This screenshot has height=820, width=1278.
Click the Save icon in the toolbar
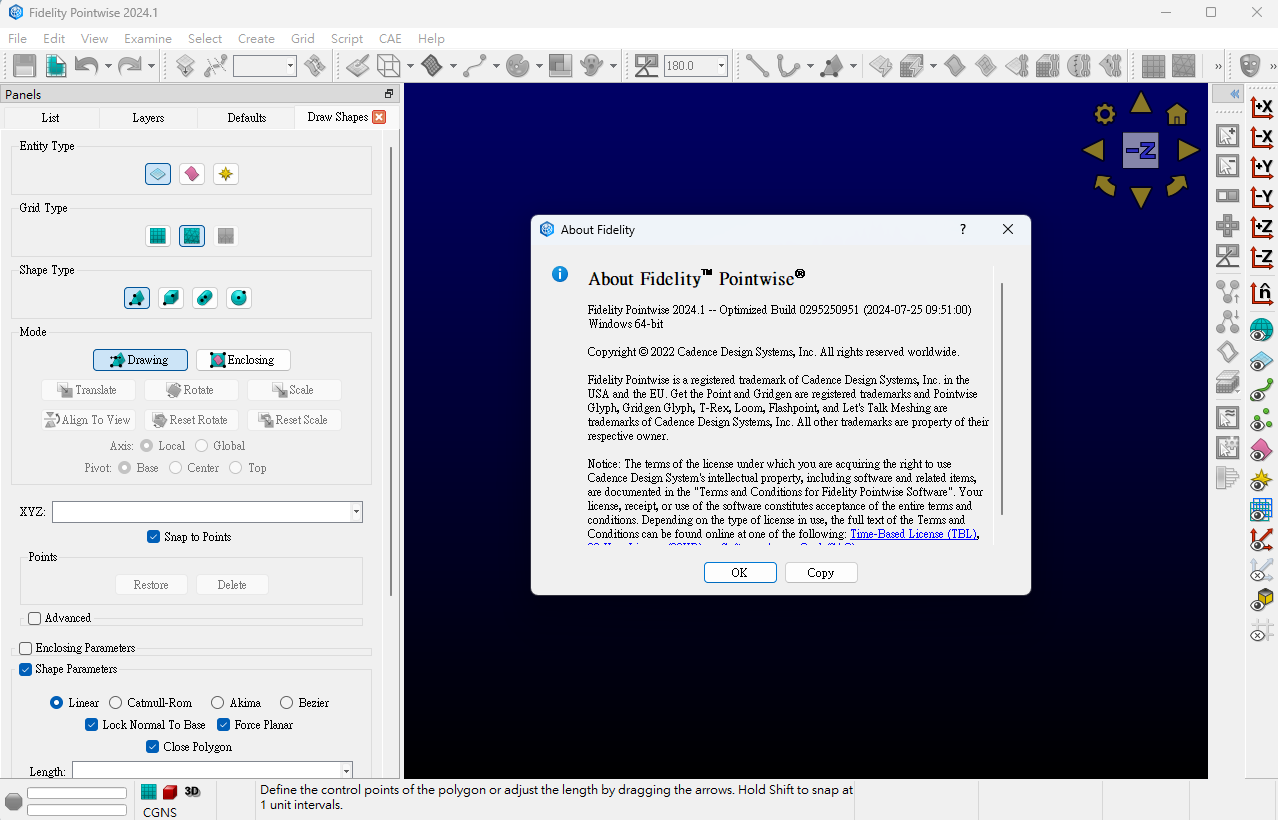24,66
